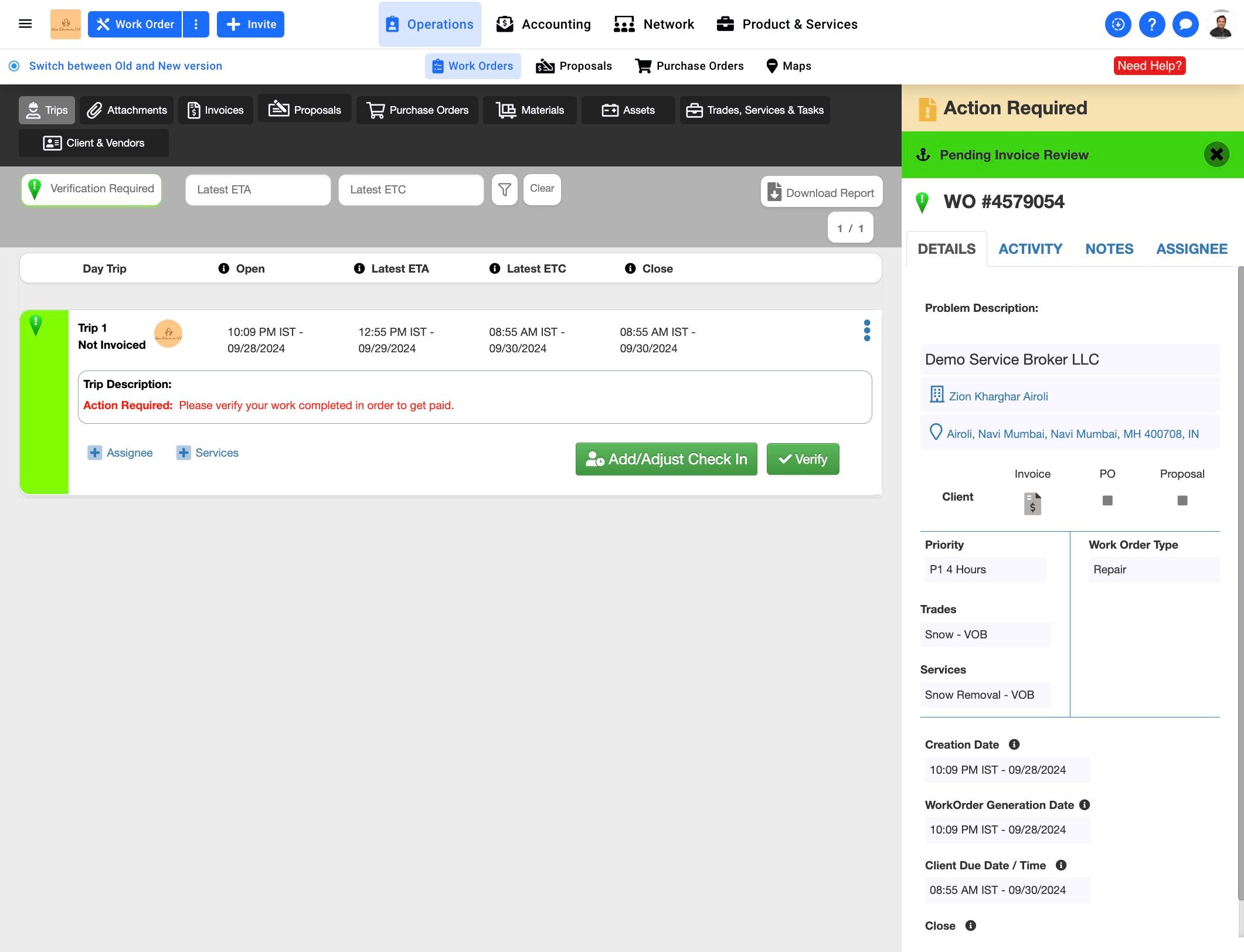Click the Client Proposal checkbox square
The height and width of the screenshot is (952, 1244).
pyautogui.click(x=1182, y=501)
